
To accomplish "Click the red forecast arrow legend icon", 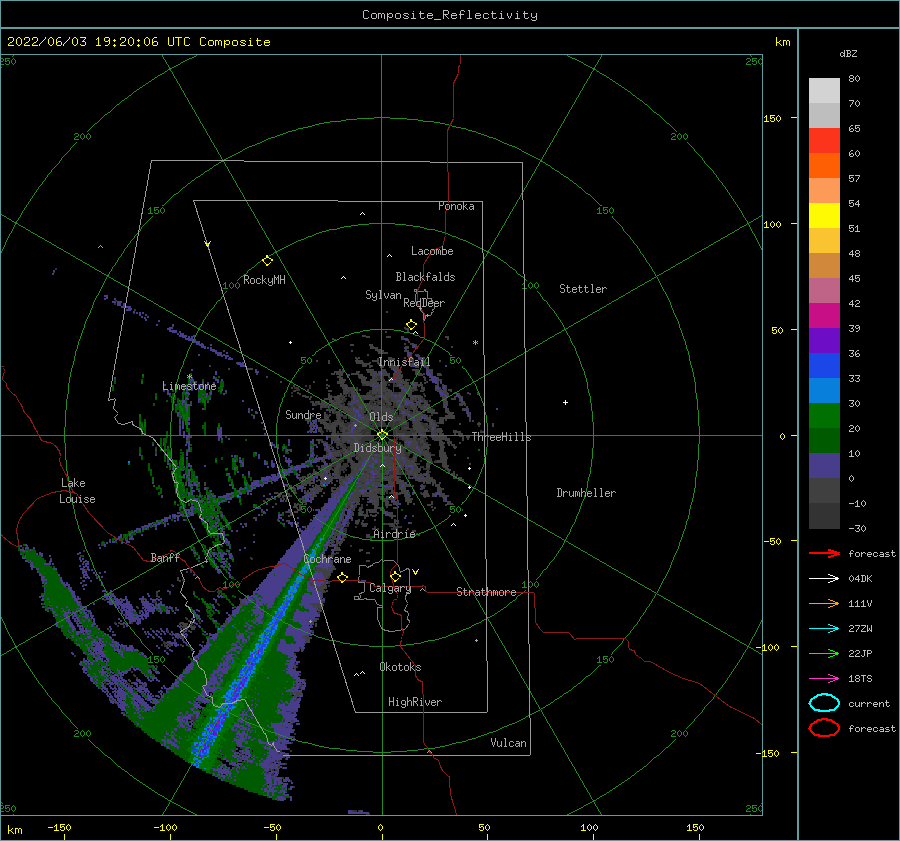I will (x=824, y=553).
